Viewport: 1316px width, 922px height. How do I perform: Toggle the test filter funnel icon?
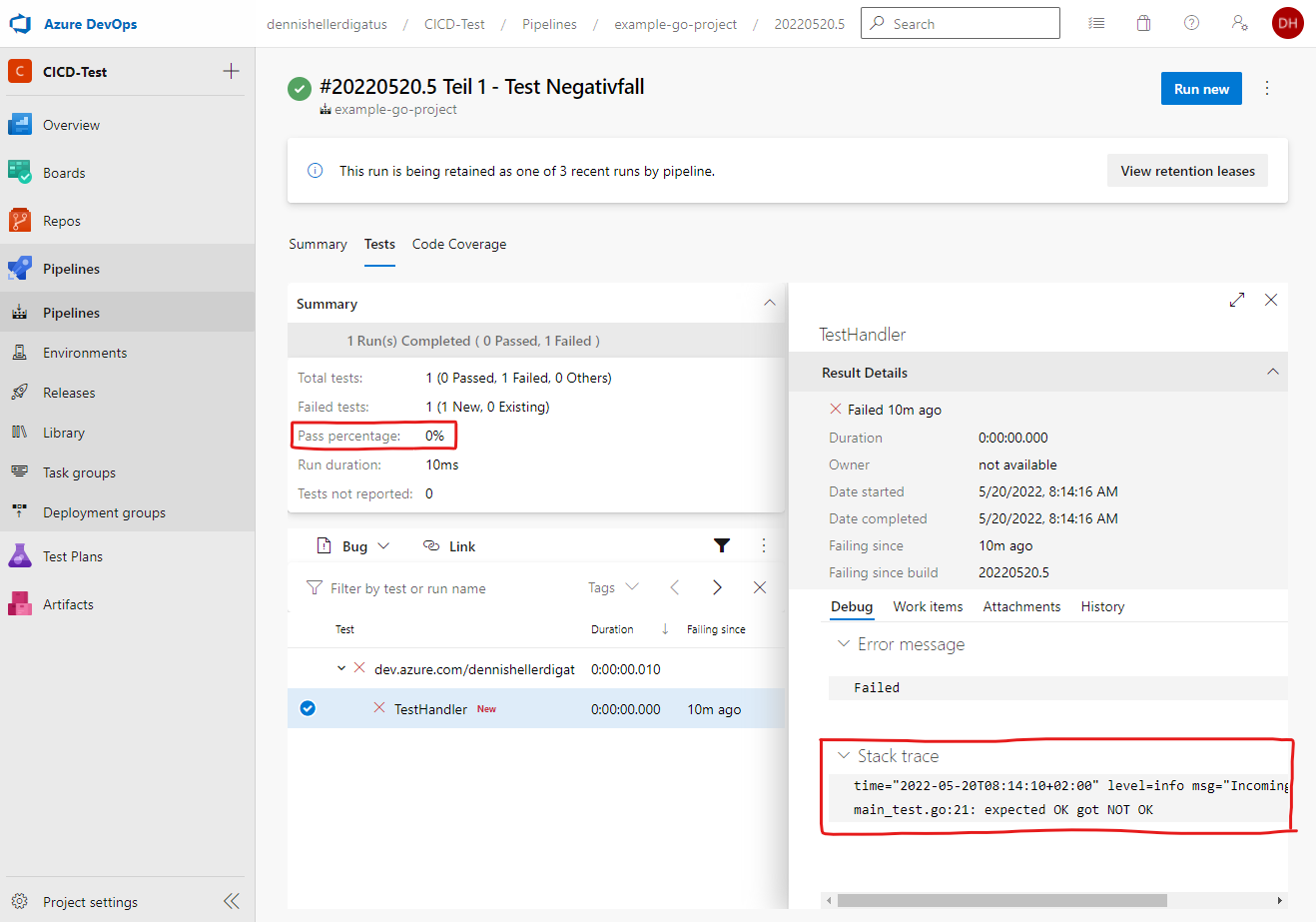point(722,545)
